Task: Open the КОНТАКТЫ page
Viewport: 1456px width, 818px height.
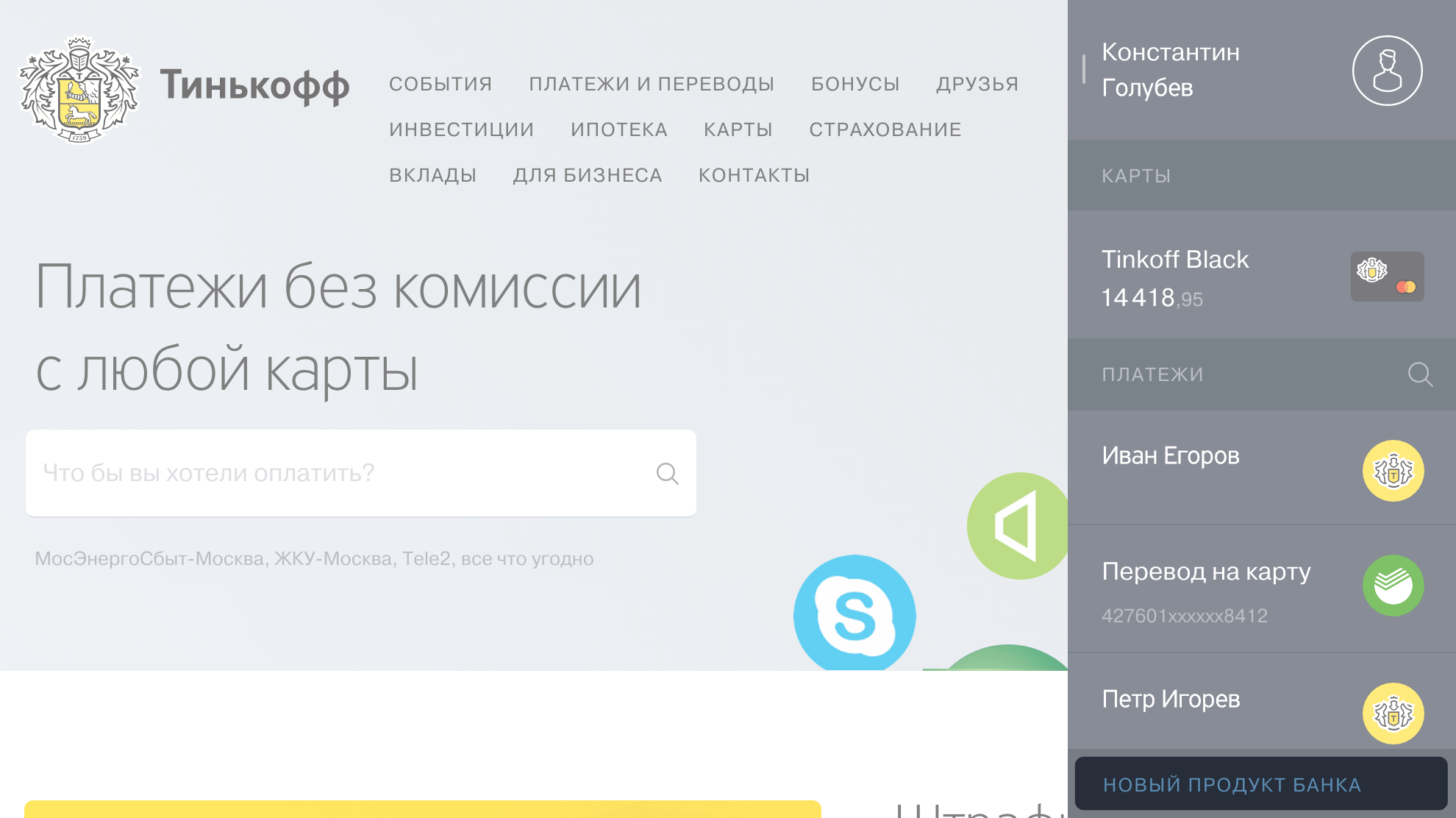Action: click(x=754, y=175)
